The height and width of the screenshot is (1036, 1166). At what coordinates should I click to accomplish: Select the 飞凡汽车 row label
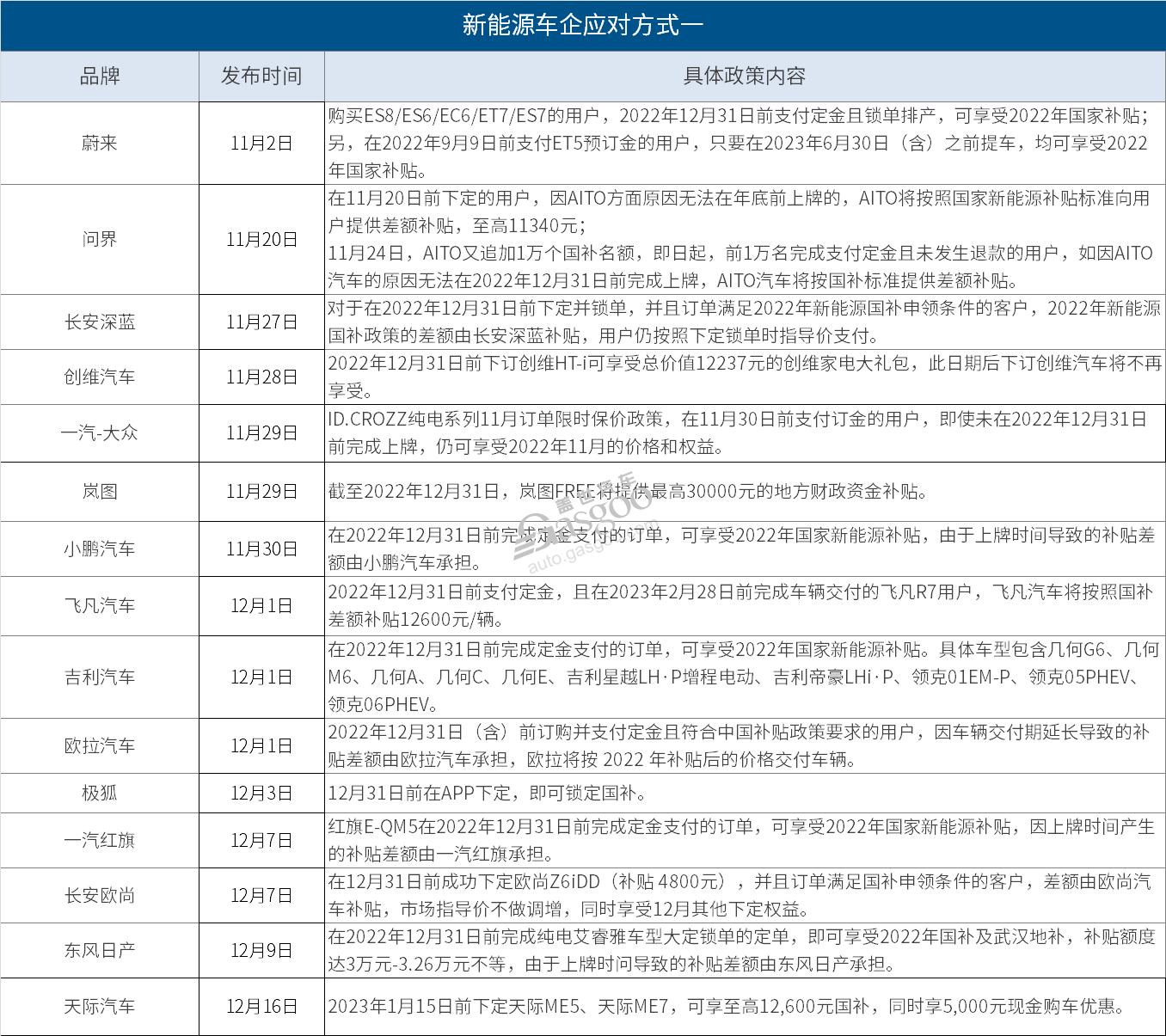coord(99,605)
